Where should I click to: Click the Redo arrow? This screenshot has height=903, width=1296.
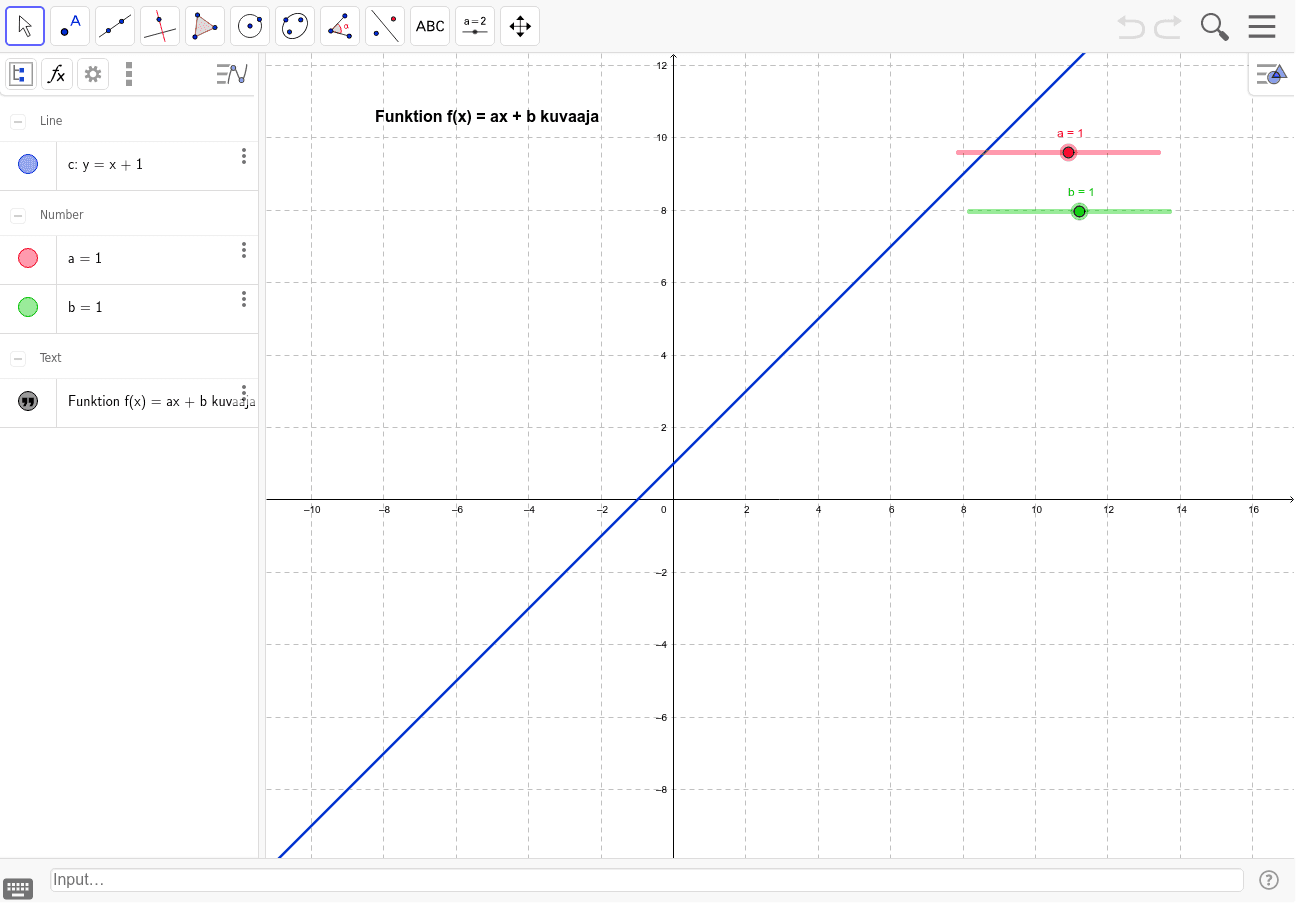coord(1168,27)
